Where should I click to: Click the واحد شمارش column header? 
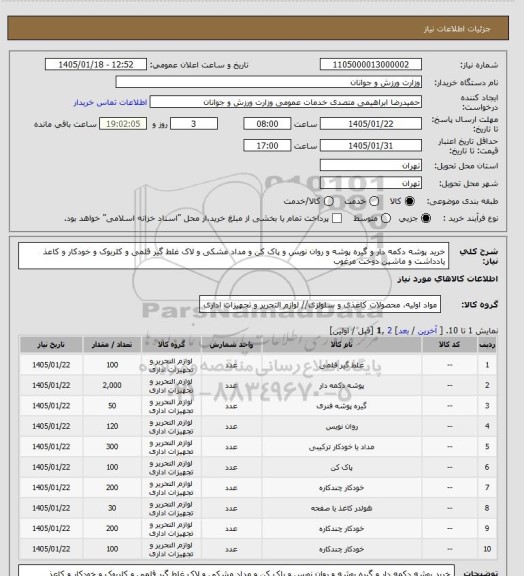(231, 344)
